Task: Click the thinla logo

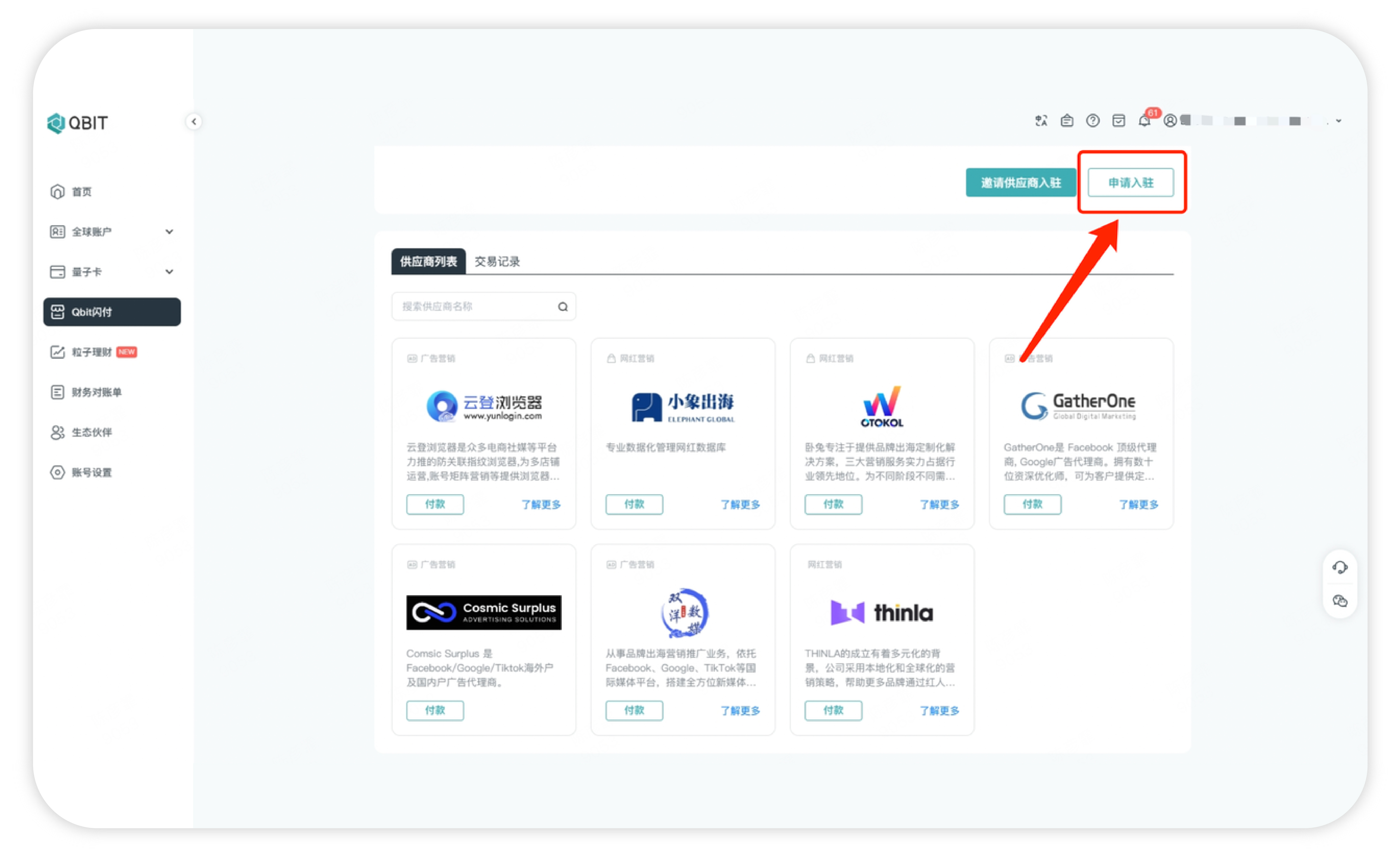Action: (x=882, y=613)
